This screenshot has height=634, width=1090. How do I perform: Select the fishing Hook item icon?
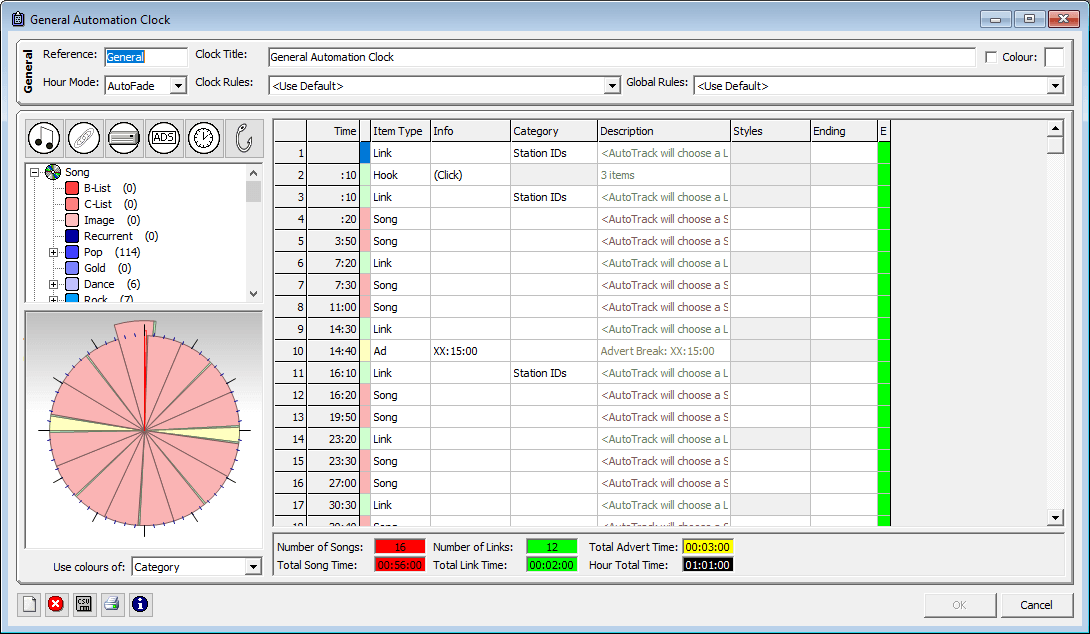(x=241, y=138)
